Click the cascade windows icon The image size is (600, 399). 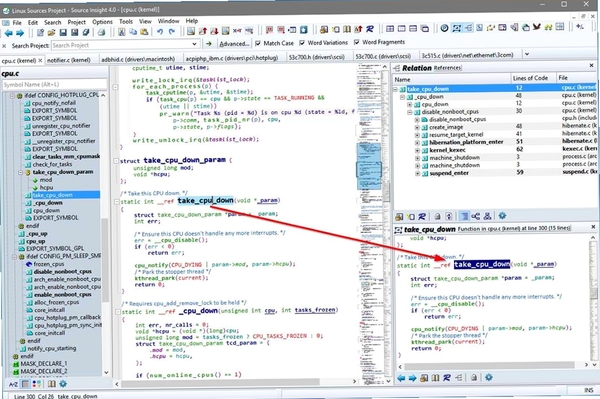425,28
